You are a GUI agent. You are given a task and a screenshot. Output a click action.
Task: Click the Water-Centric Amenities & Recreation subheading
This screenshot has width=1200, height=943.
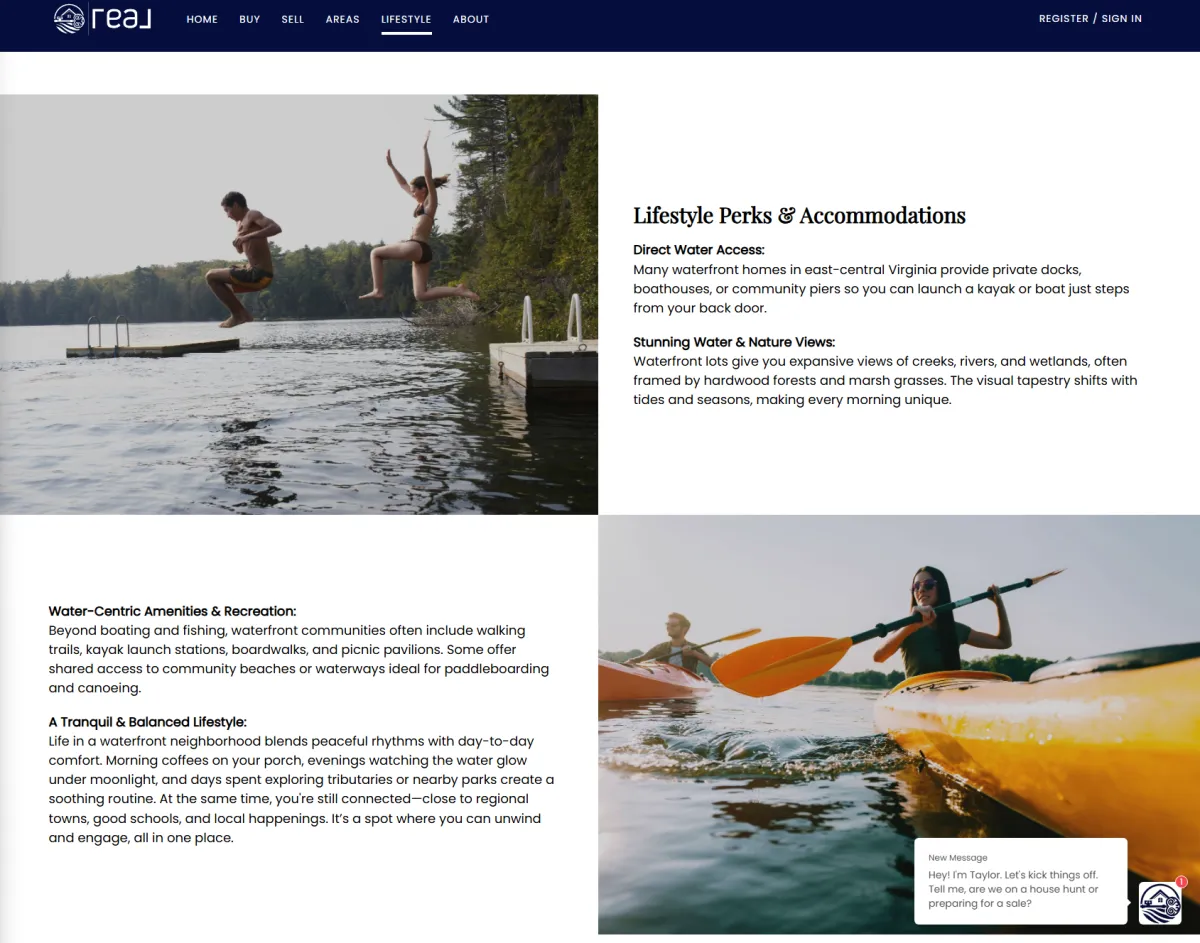(173, 611)
